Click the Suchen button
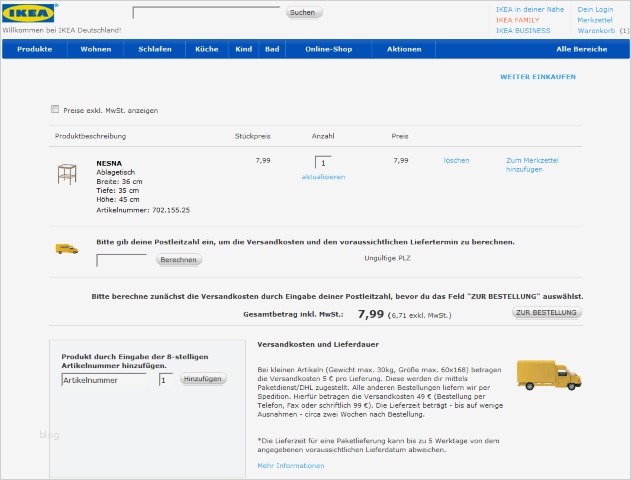The width and height of the screenshot is (631, 480). [304, 12]
